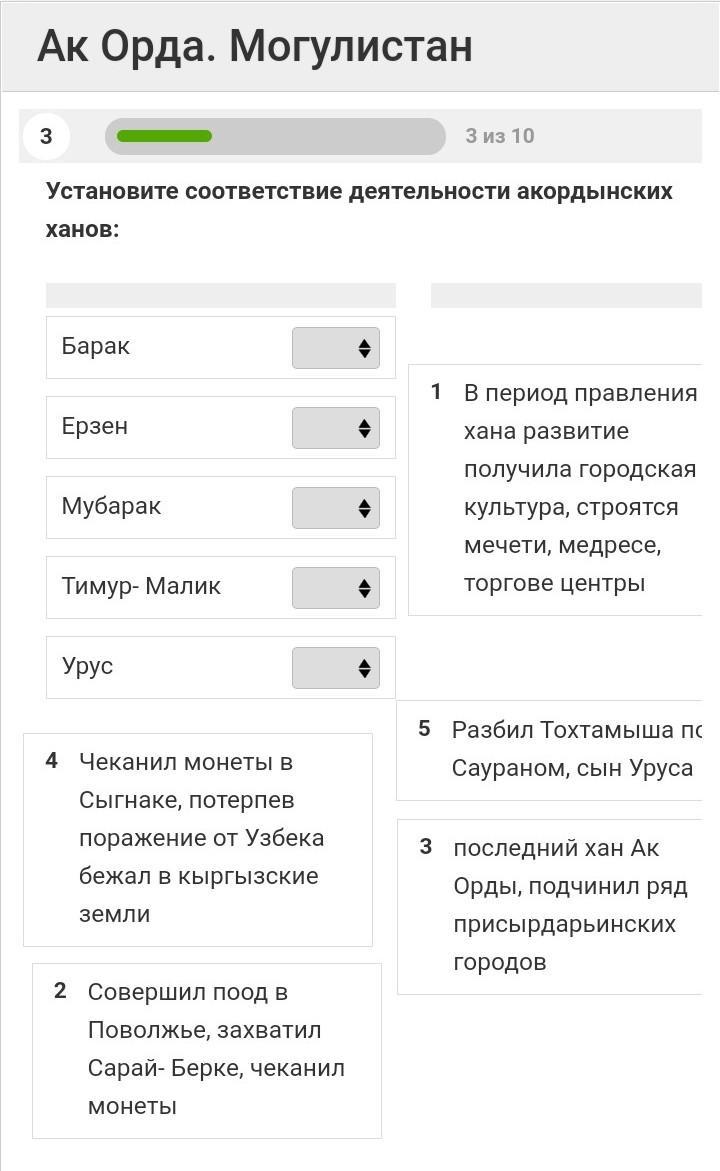Expand the dropdown for Тимур- Малик
The image size is (720, 1171).
336,588
